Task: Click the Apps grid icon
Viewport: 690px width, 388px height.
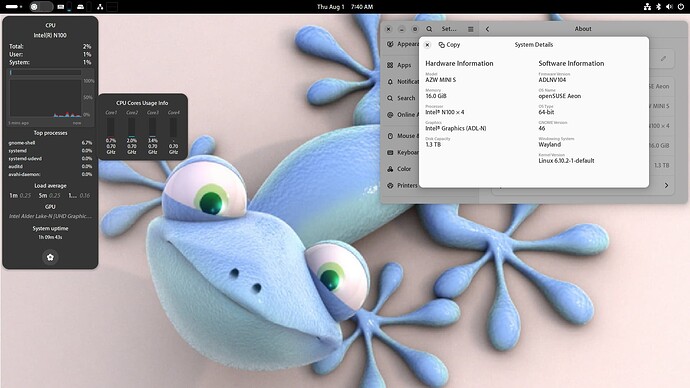Action: [x=390, y=65]
